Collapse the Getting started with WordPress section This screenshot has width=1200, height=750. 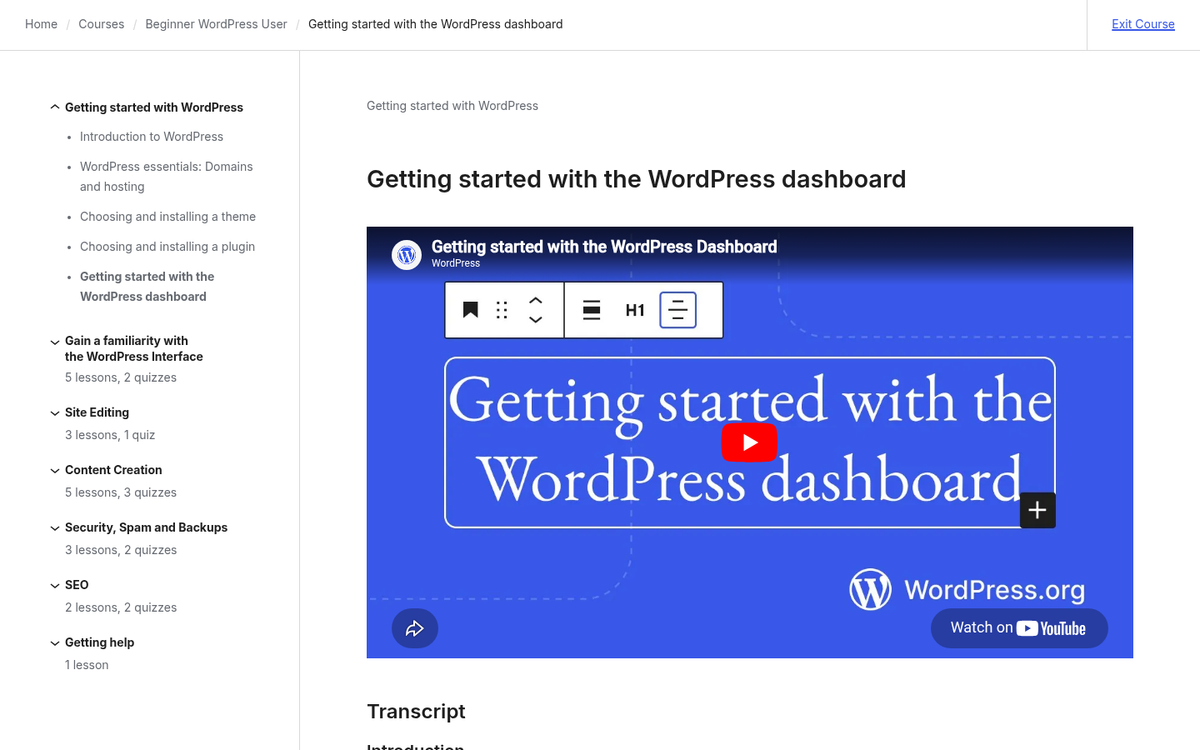pos(55,107)
